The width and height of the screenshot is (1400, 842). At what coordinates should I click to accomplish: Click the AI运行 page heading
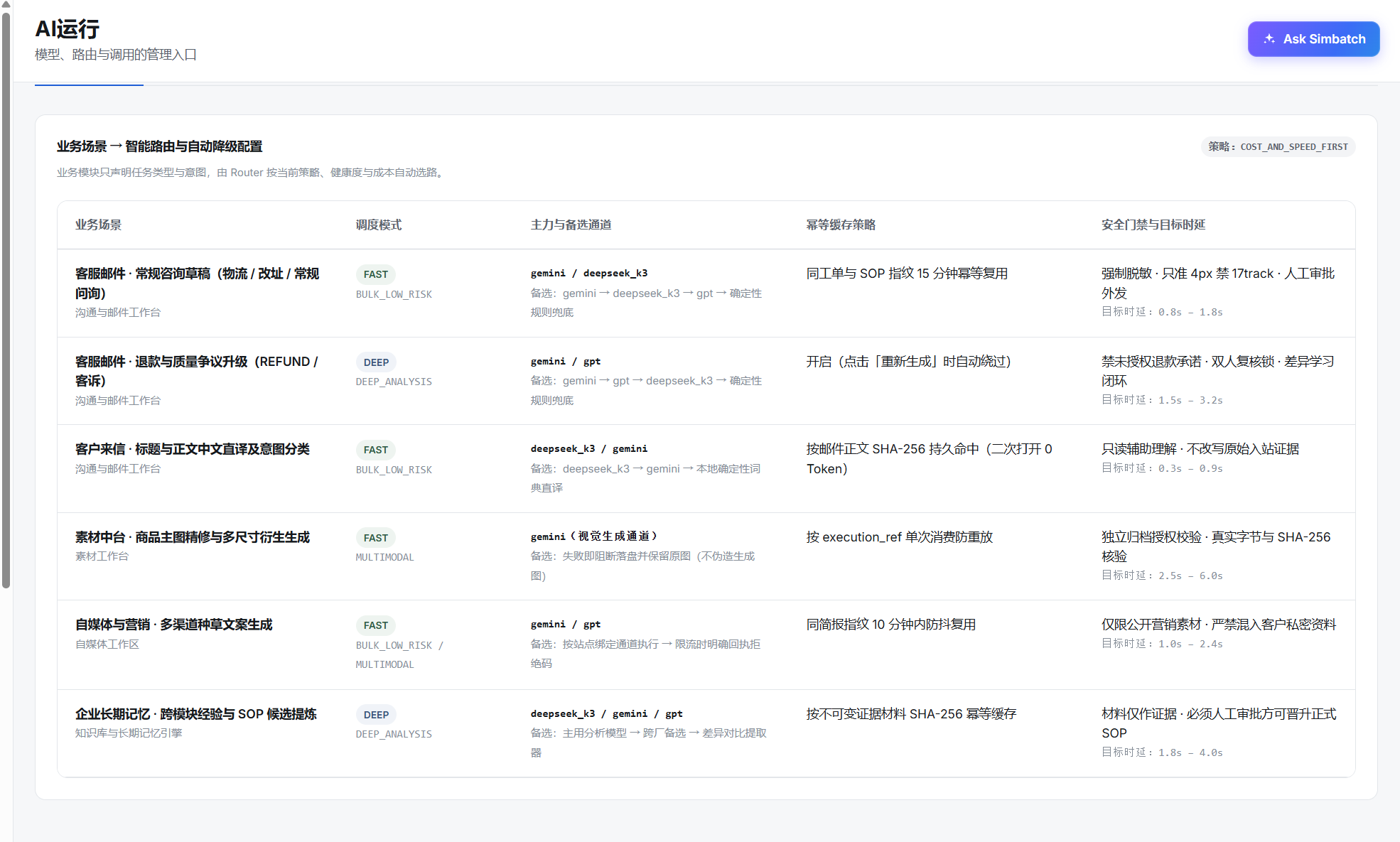(x=68, y=29)
